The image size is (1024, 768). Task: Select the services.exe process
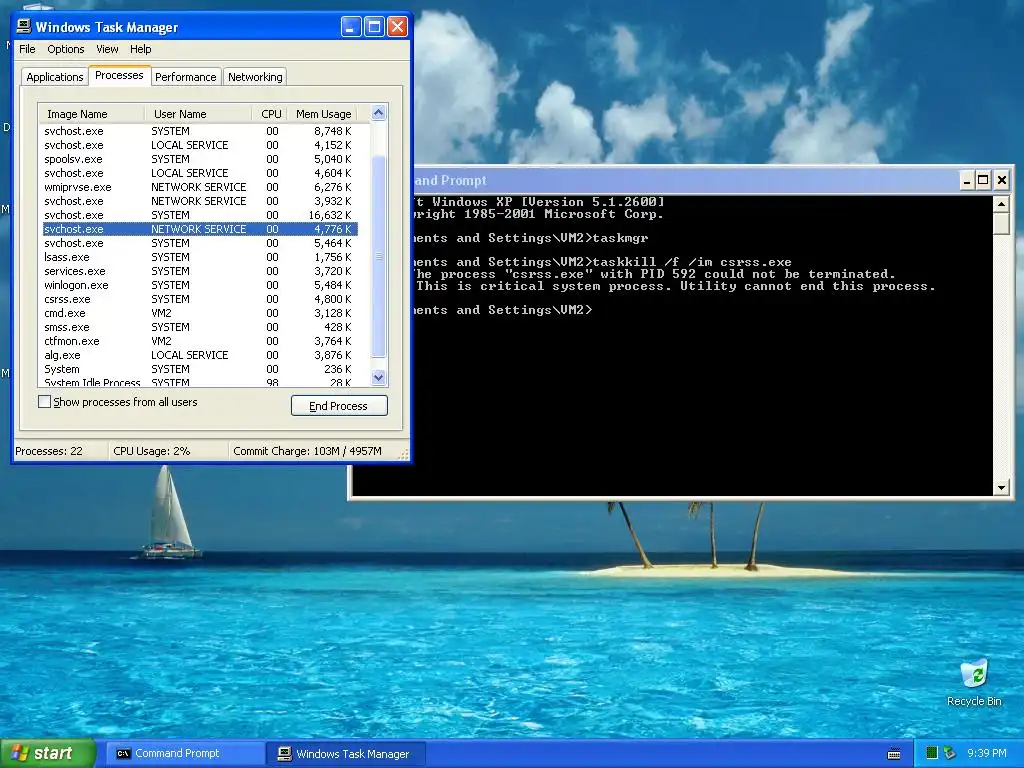click(200, 271)
